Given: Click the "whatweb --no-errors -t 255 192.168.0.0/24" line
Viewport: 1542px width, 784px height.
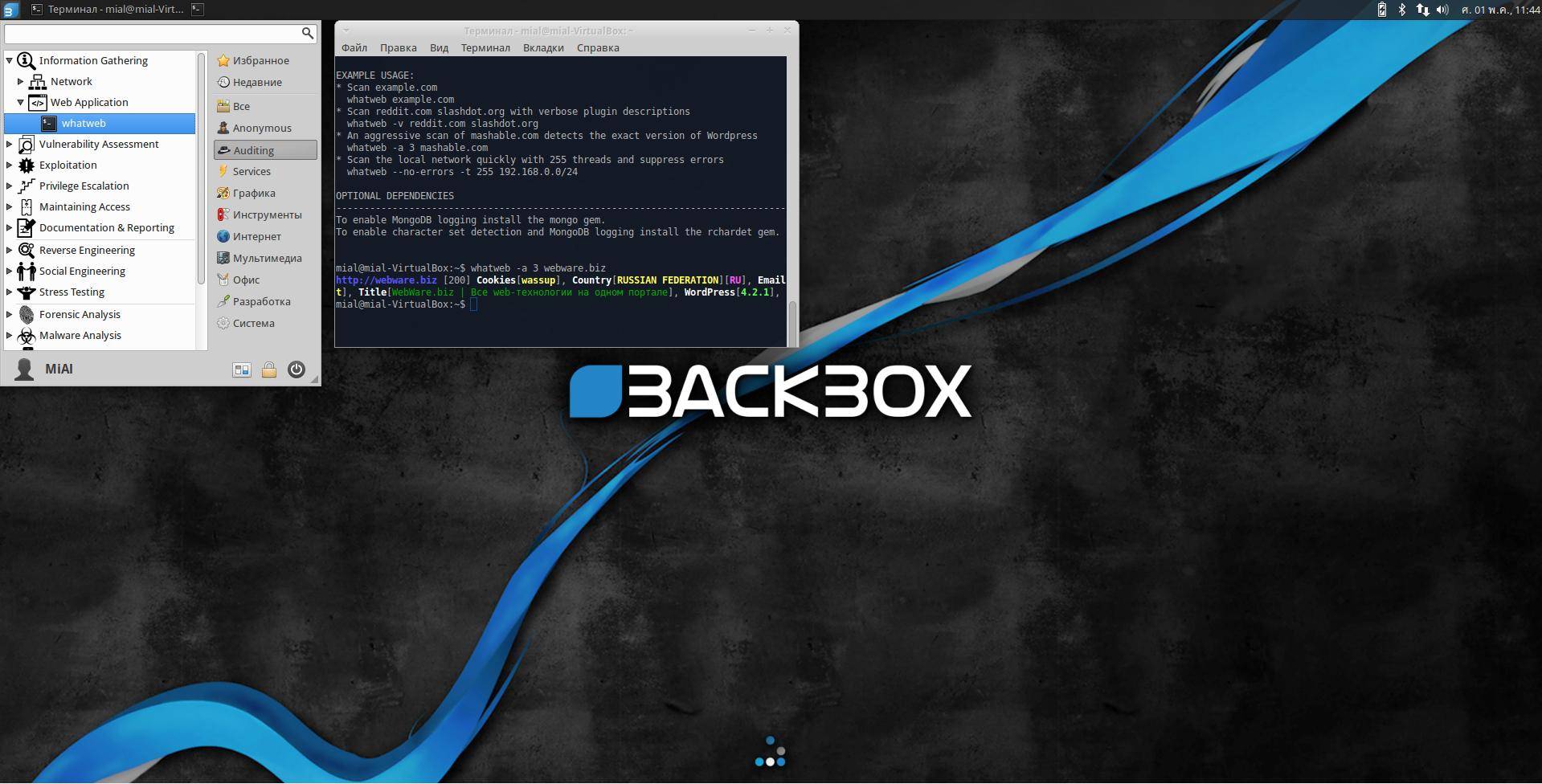Looking at the screenshot, I should (462, 172).
